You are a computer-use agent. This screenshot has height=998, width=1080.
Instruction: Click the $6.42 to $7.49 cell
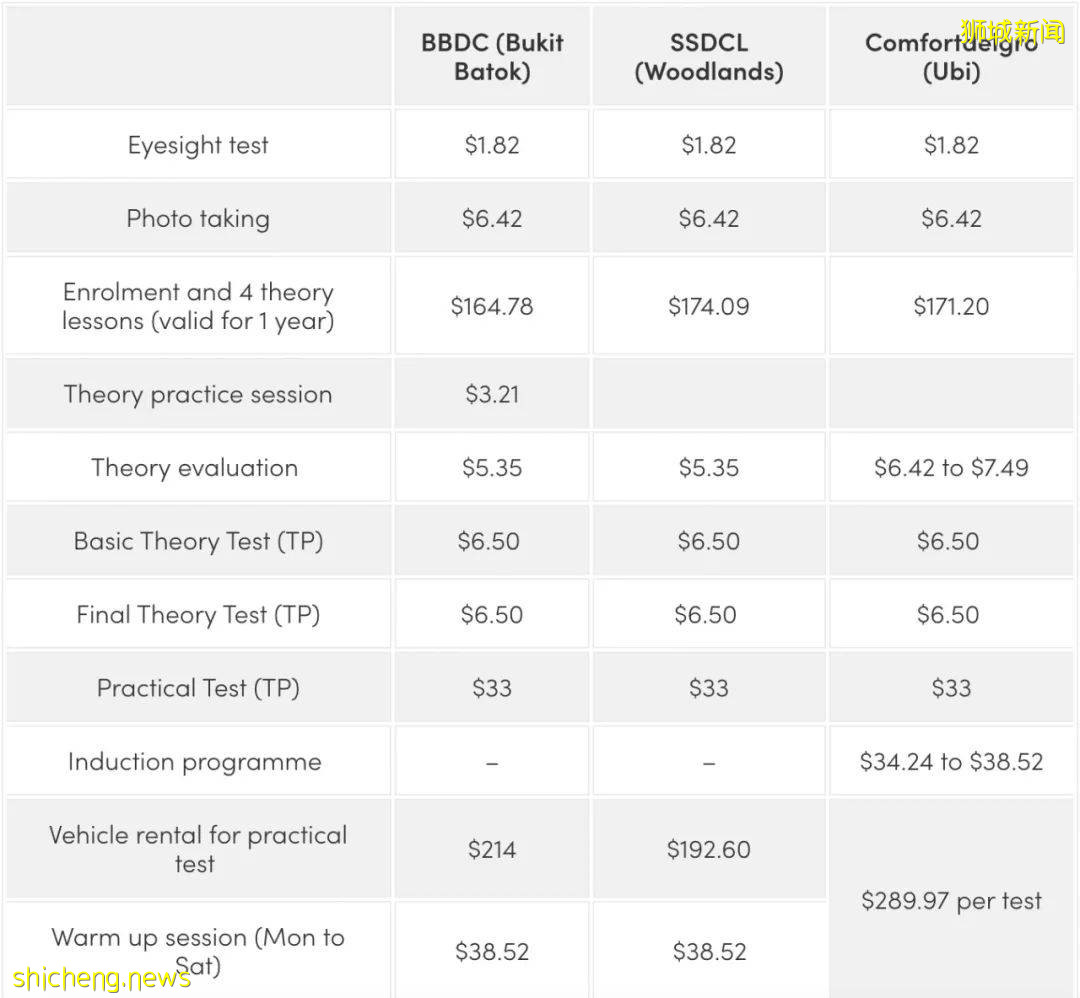click(951, 467)
